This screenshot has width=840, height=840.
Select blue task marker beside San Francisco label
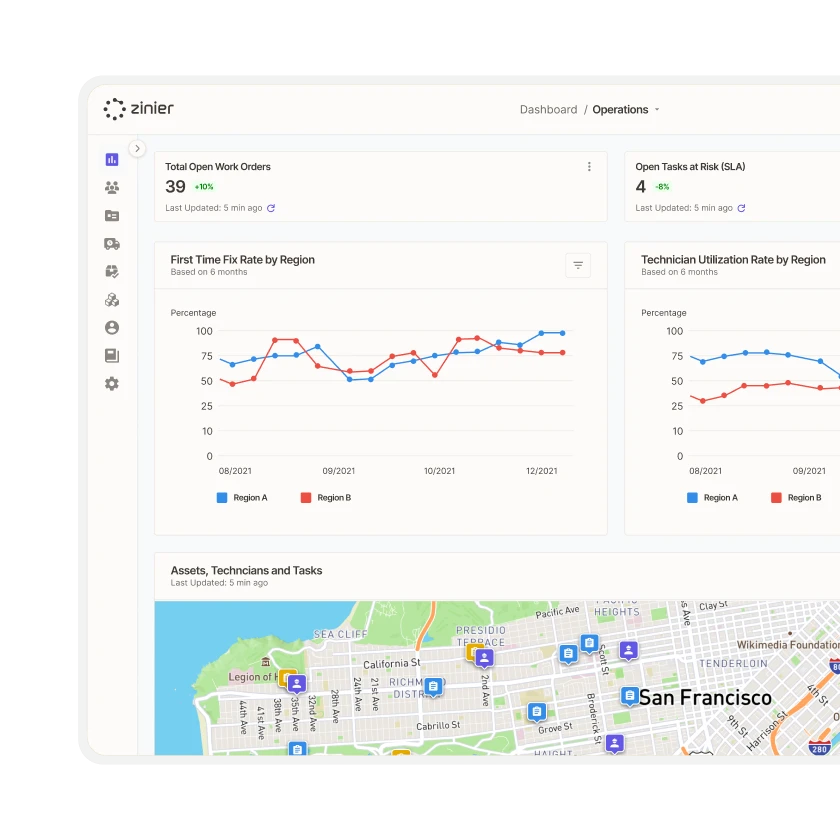pos(629,696)
